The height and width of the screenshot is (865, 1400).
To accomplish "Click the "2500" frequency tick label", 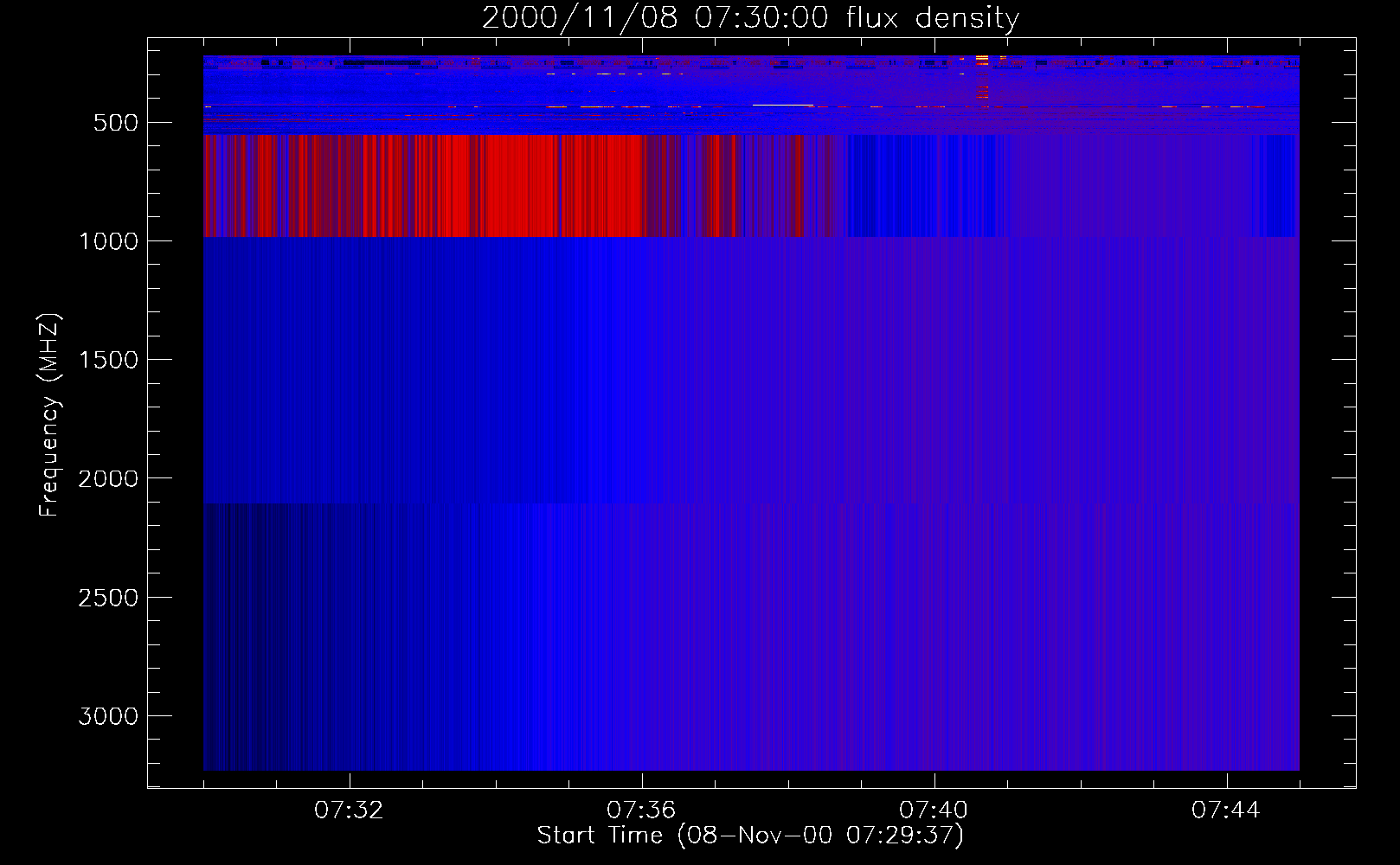I will pos(108,598).
